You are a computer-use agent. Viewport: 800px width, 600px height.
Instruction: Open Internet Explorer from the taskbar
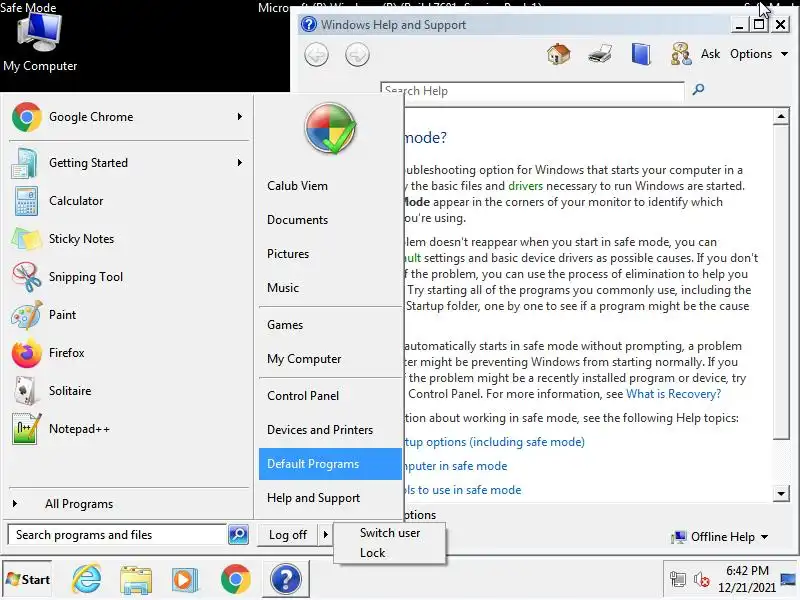tap(87, 580)
